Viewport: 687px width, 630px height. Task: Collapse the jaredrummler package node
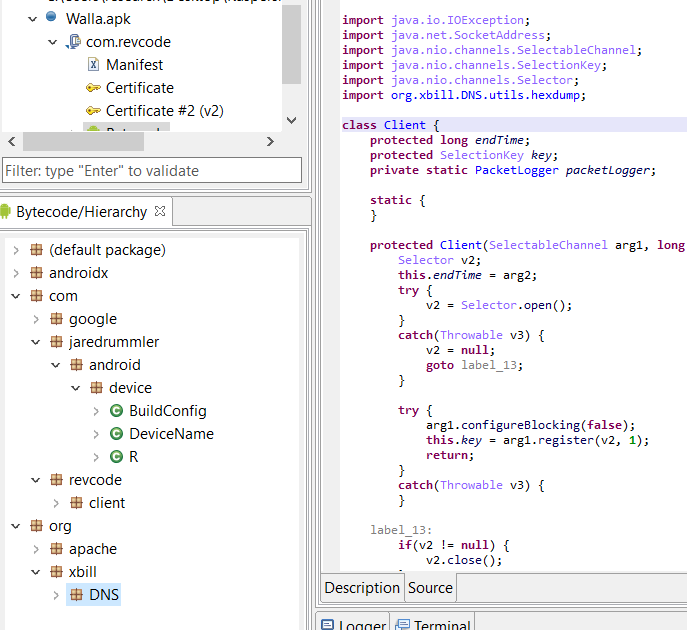tap(36, 342)
